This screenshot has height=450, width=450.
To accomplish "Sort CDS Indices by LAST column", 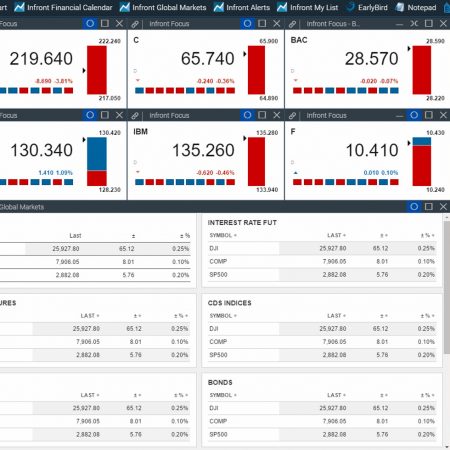I will tap(336, 316).
